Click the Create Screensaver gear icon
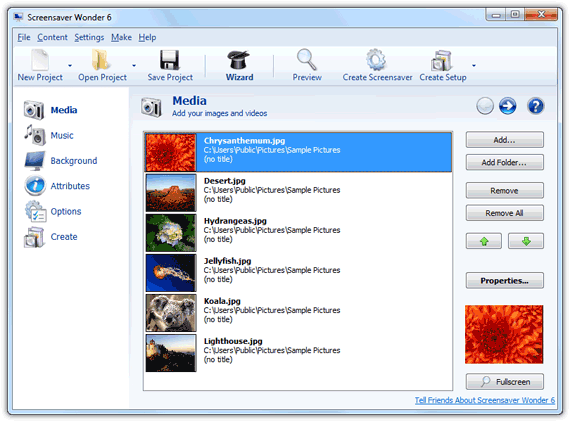 tap(376, 60)
